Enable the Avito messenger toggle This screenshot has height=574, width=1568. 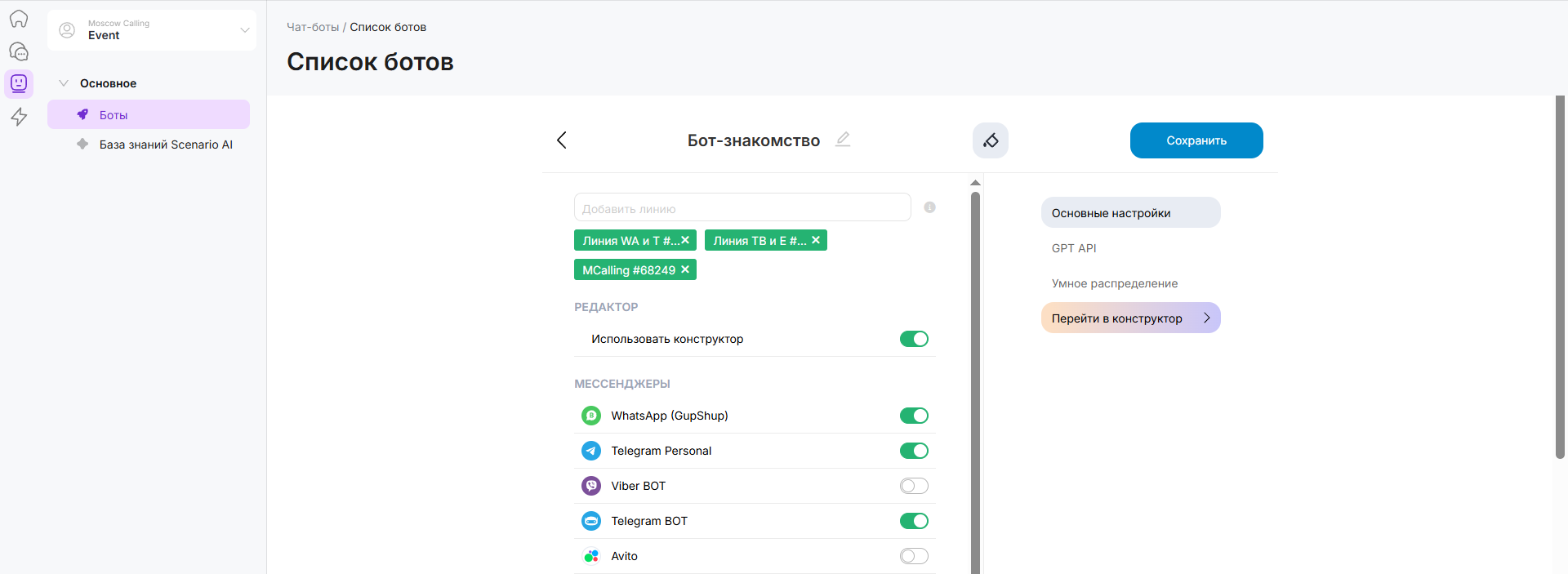pyautogui.click(x=914, y=556)
